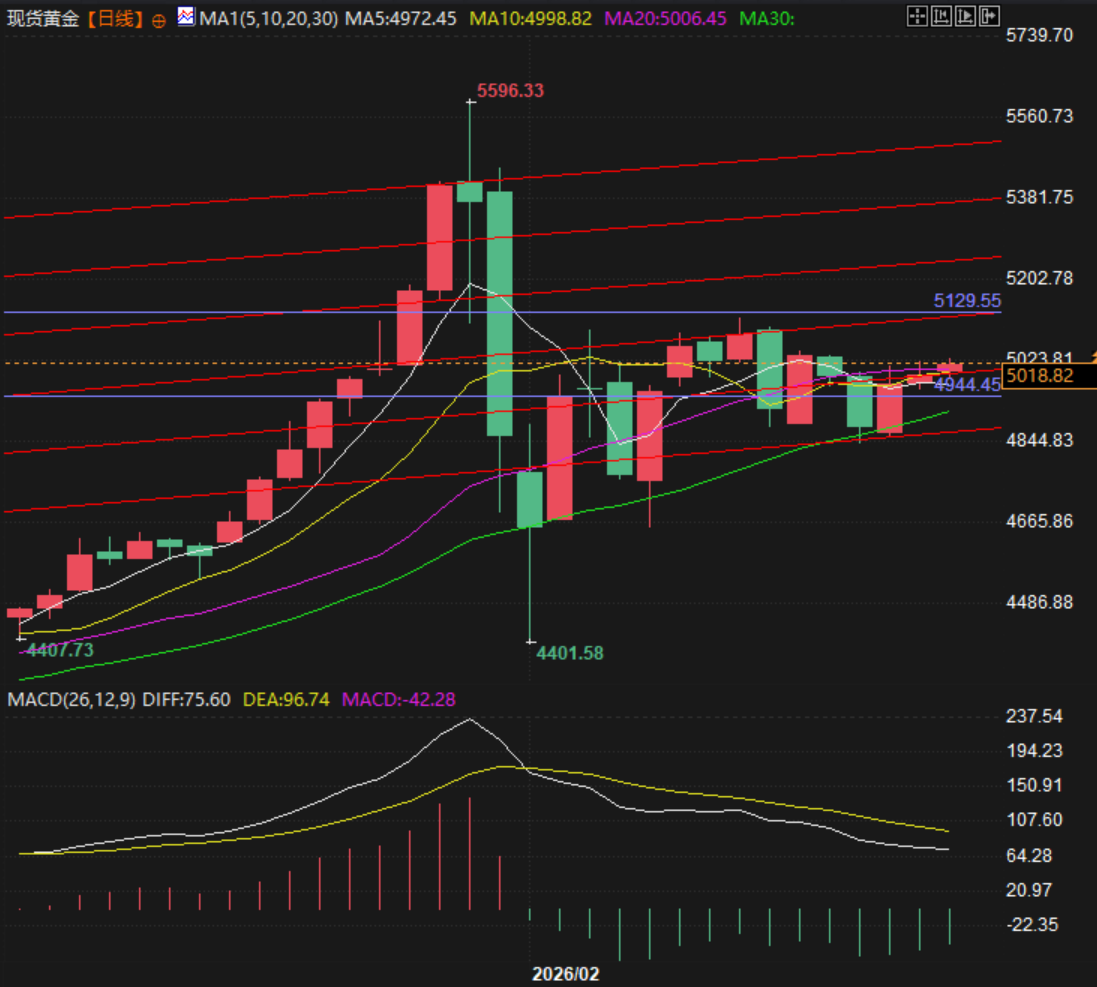Click the 5202.78 price axis value
Screen dimensions: 1097x987
point(1039,278)
